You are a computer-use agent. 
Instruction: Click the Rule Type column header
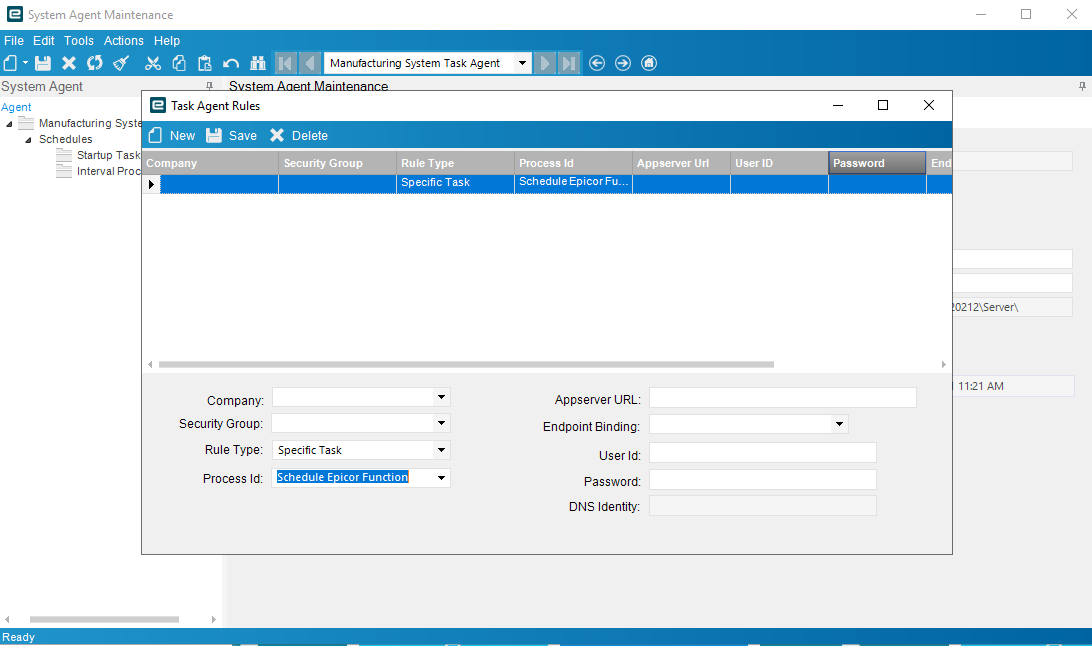coord(455,163)
